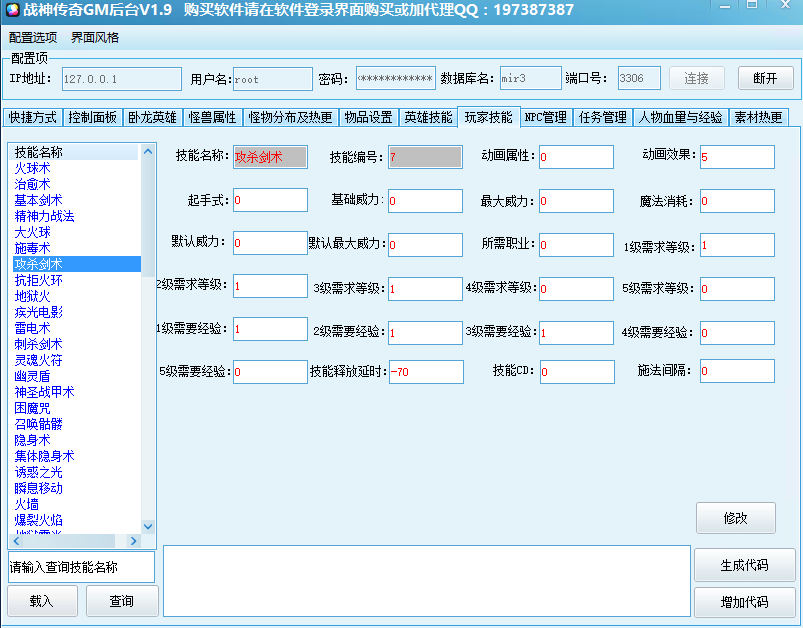803x628 pixels.
Task: Open the NPC管理 tab
Action: pos(546,117)
